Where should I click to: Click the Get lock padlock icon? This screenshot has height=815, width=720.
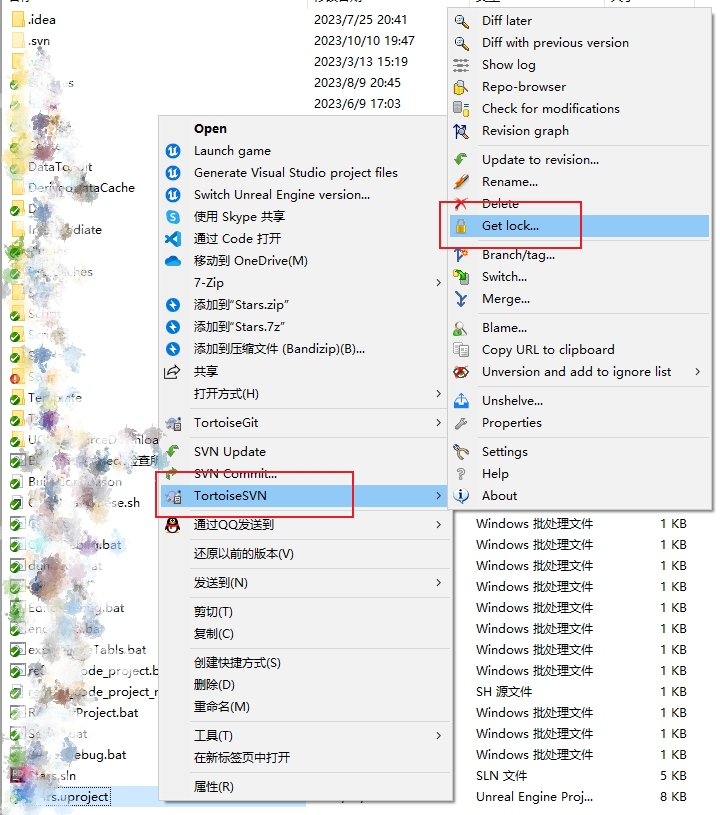coord(461,226)
